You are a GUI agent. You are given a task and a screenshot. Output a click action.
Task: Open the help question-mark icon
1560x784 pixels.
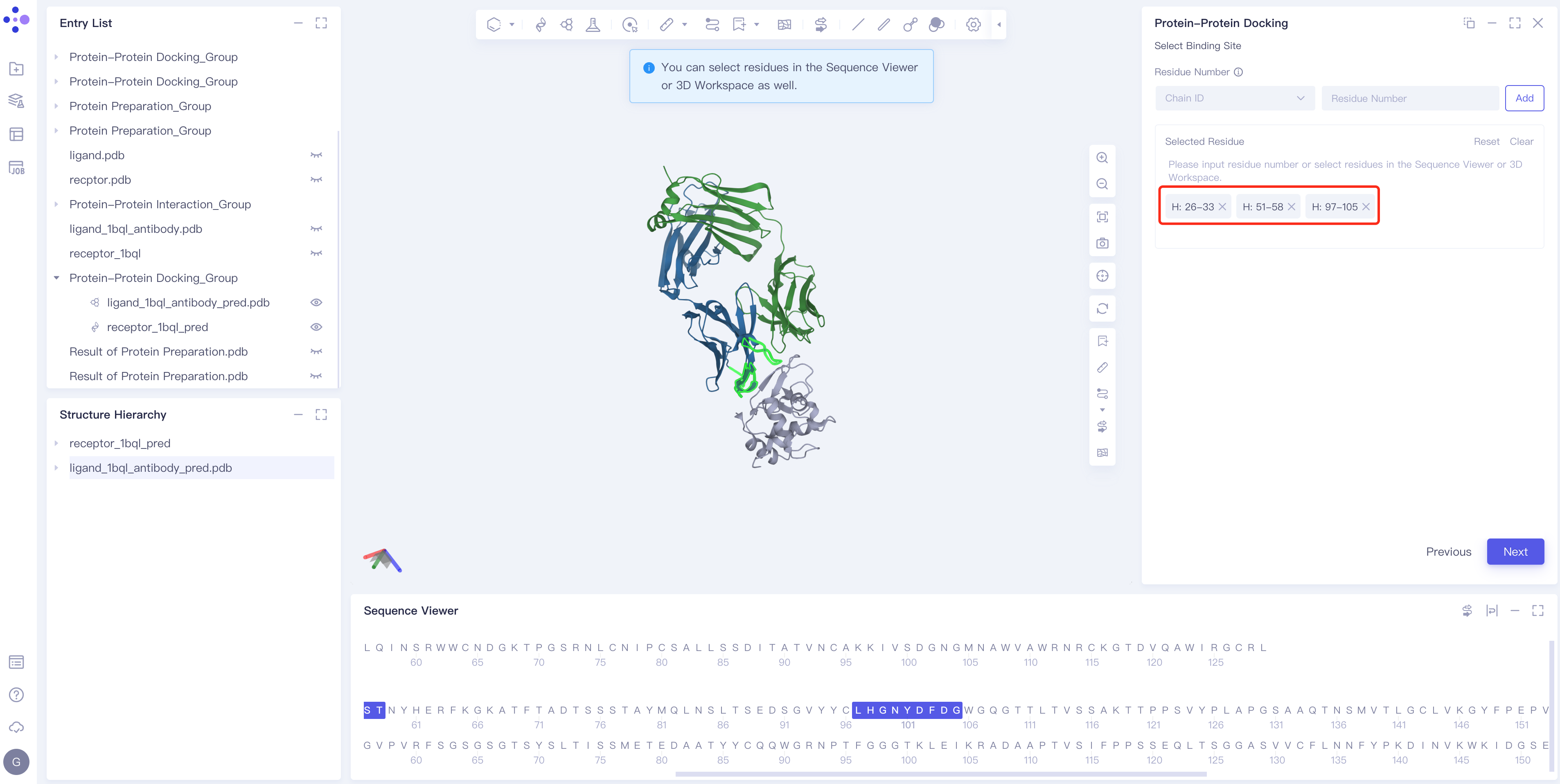16,694
